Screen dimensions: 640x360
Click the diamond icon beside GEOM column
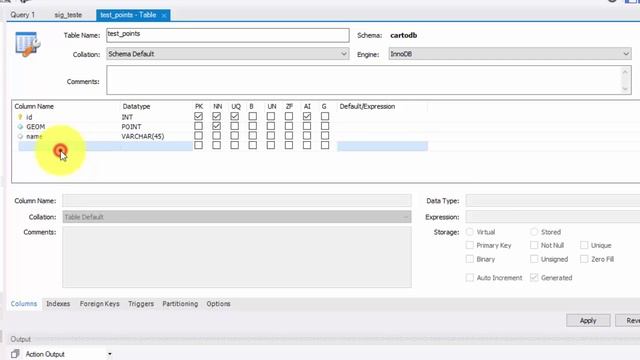point(20,127)
